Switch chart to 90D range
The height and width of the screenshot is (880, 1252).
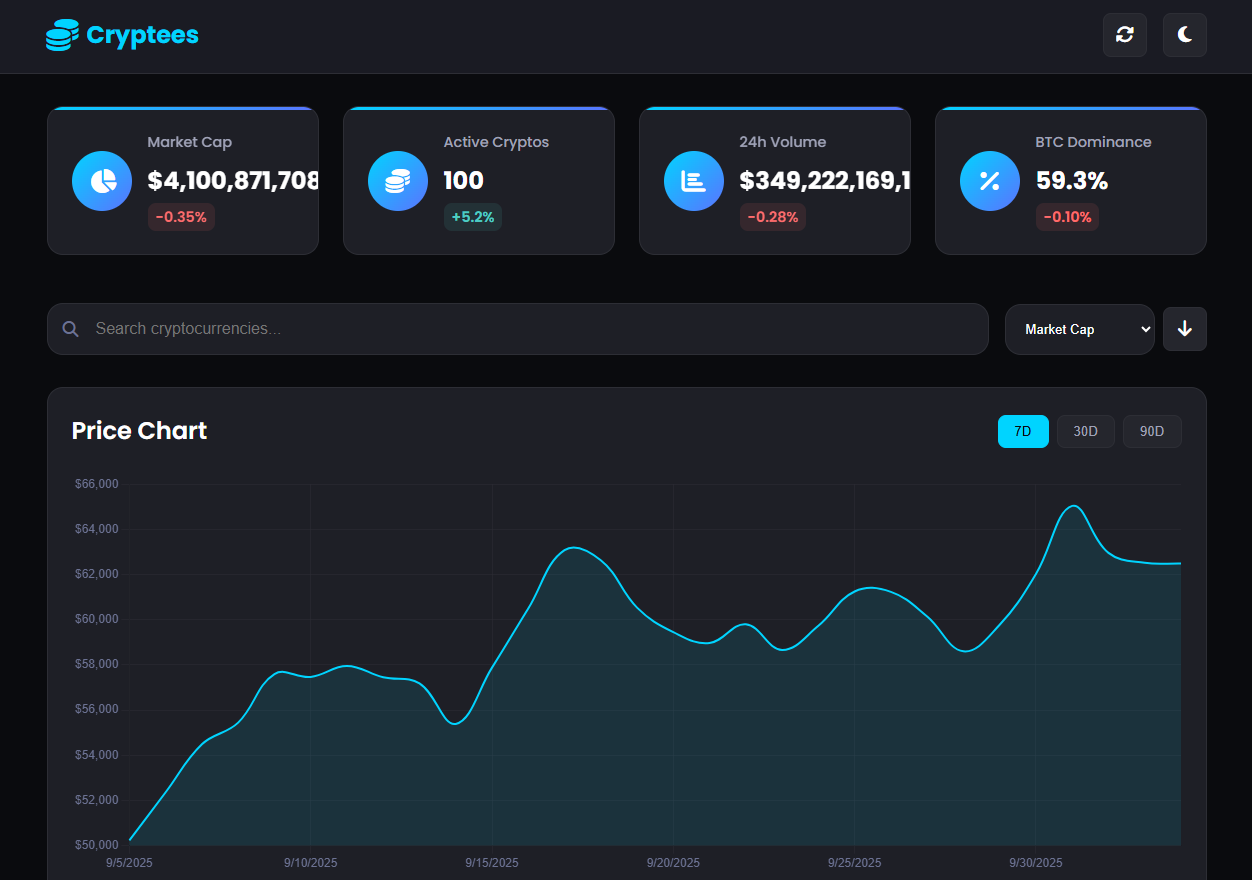(x=1152, y=431)
